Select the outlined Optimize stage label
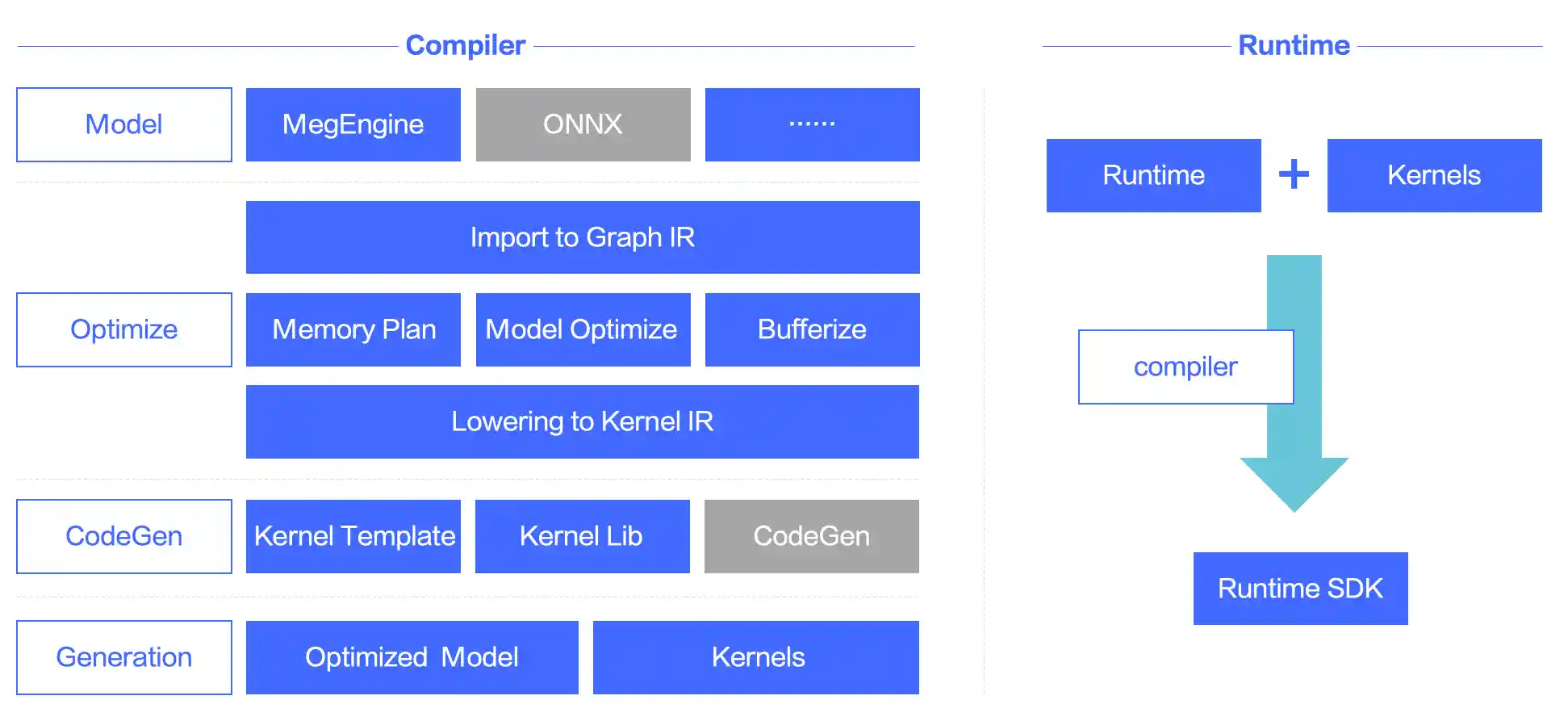This screenshot has width=1568, height=721. tap(124, 329)
